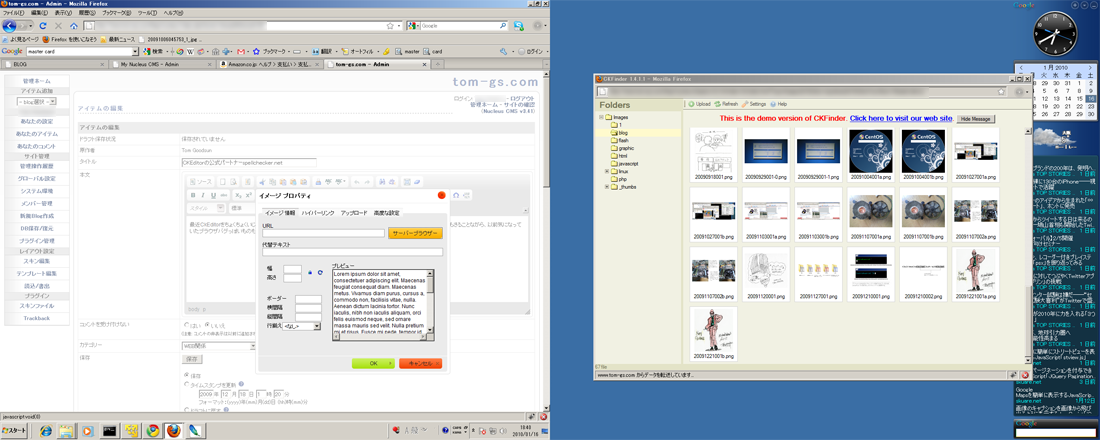Click Firefox taskbar icon
Screen dimensions: 1100x440
[x=173, y=429]
